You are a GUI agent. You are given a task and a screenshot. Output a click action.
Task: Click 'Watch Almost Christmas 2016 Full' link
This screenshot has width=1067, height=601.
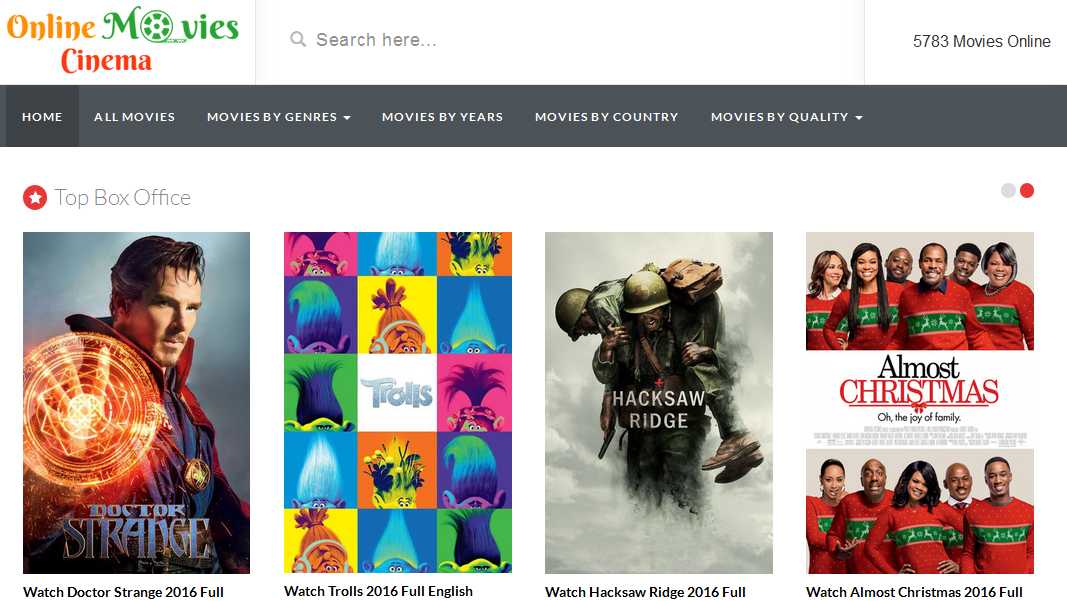coord(914,591)
